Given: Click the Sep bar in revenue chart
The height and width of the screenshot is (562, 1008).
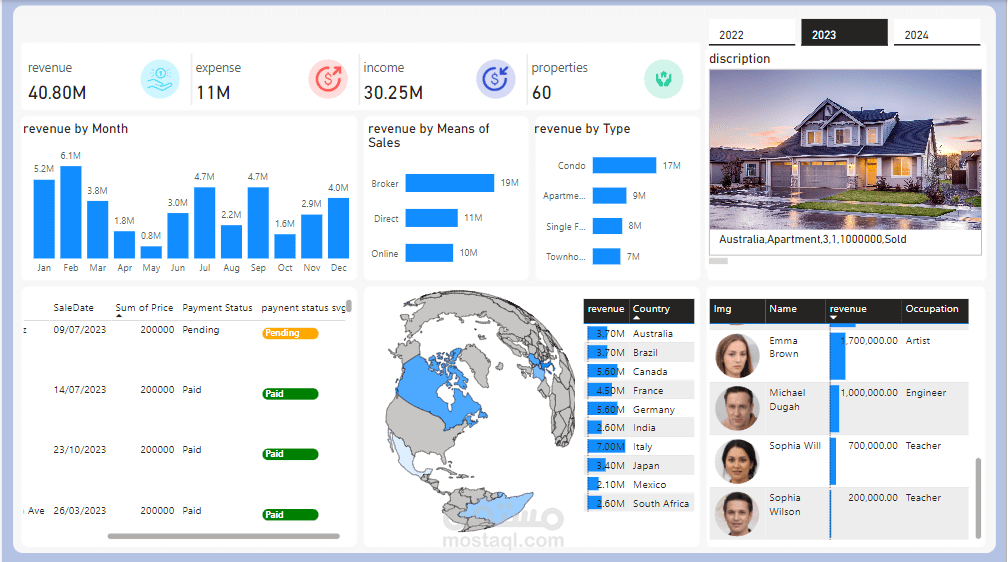Looking at the screenshot, I should coord(258,222).
